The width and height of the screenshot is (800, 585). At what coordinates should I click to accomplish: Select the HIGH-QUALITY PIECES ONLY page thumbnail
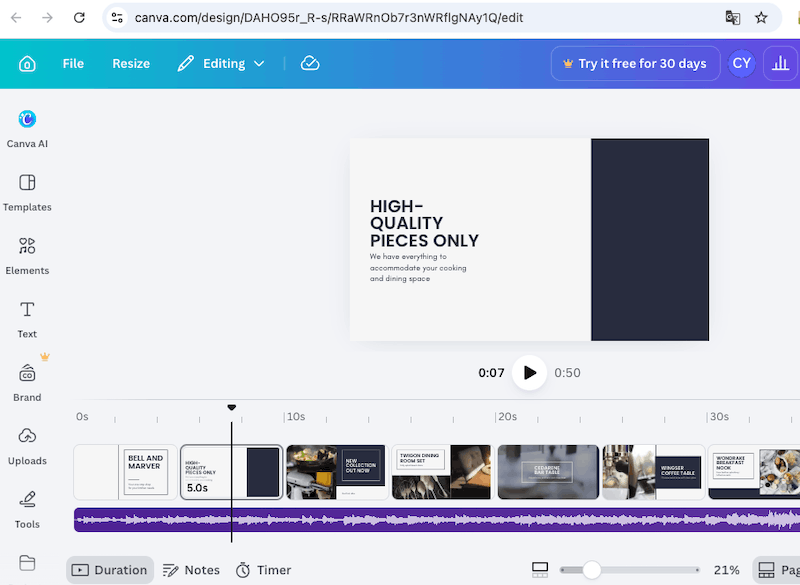(232, 472)
